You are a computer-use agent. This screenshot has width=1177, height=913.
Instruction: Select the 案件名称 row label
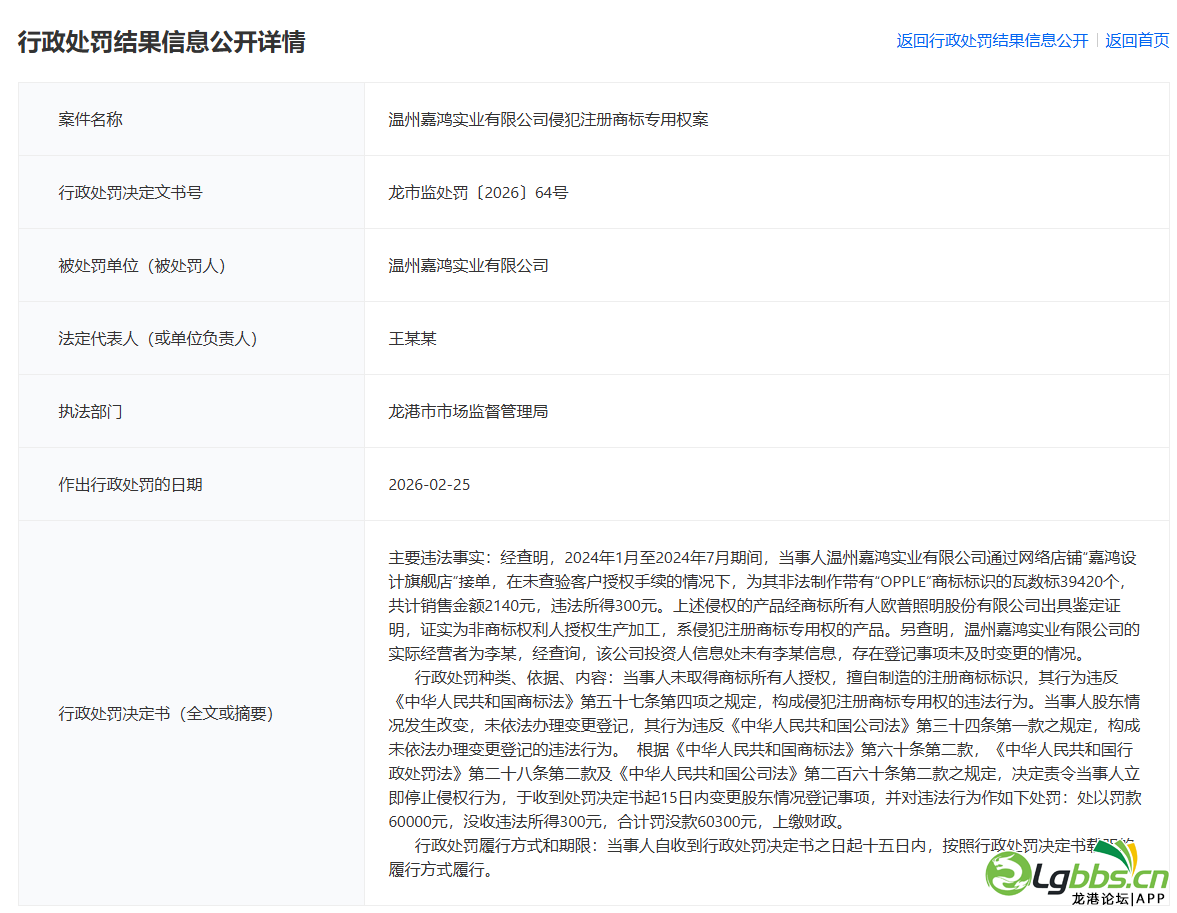click(91, 119)
